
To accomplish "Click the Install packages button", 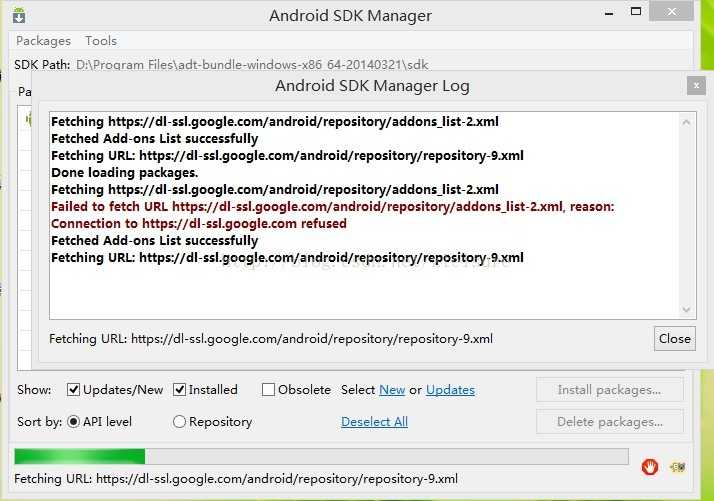I will tap(610, 390).
